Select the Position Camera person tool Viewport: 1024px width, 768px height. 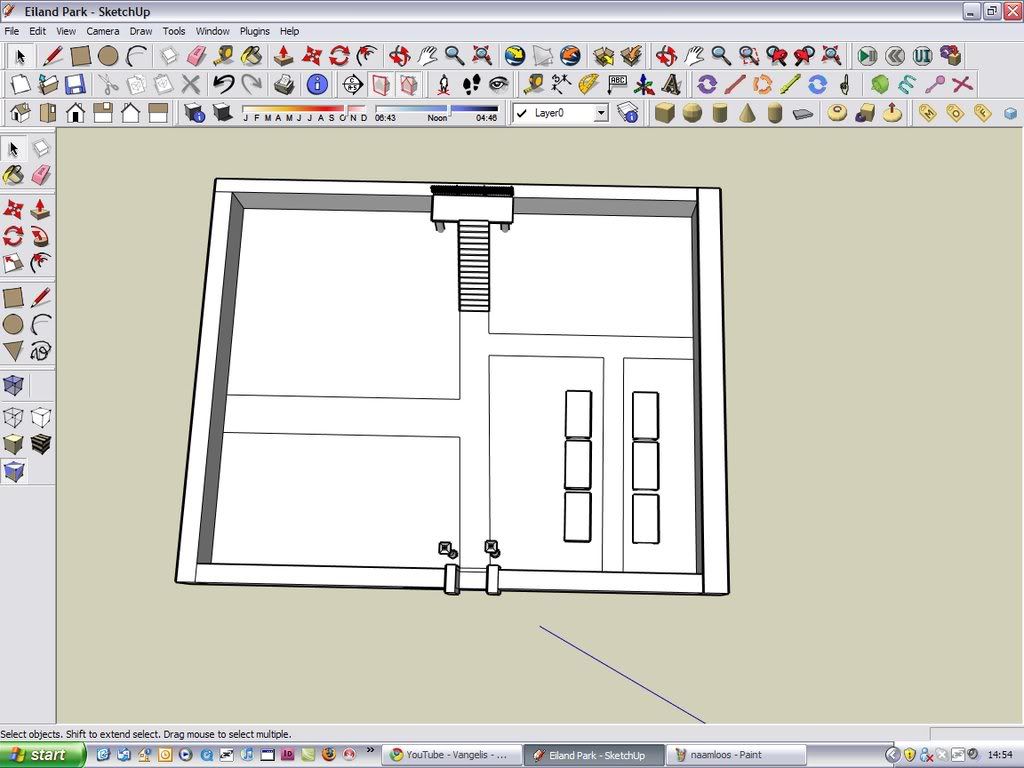(x=443, y=84)
